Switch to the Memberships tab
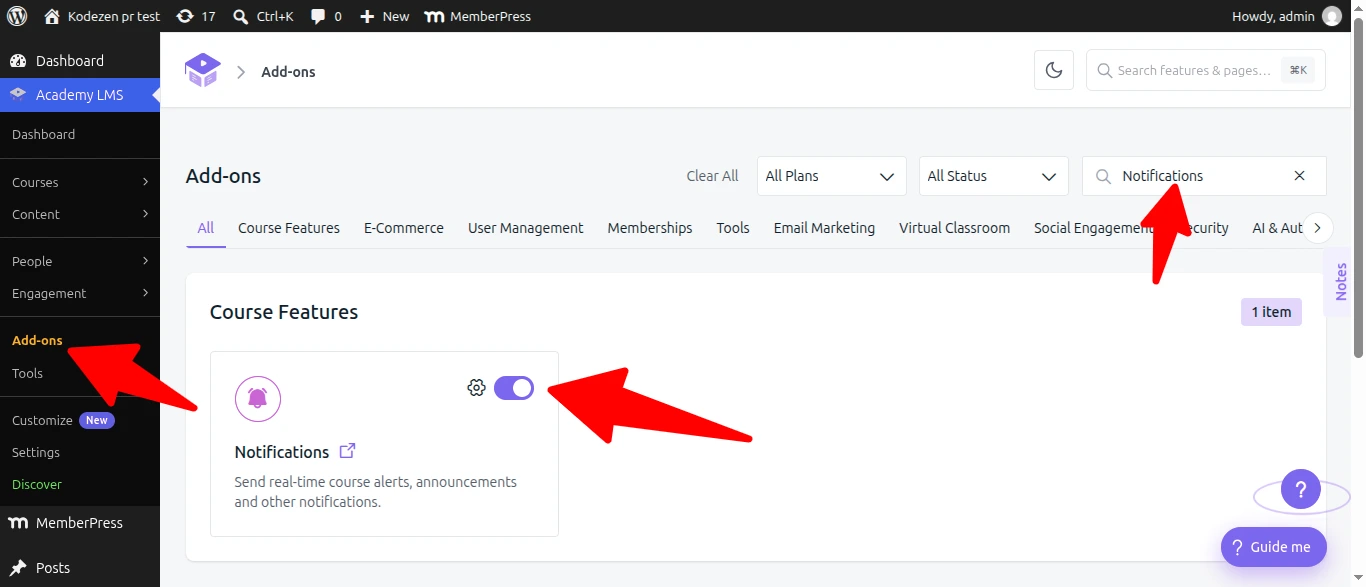This screenshot has width=1366, height=587. (x=650, y=228)
